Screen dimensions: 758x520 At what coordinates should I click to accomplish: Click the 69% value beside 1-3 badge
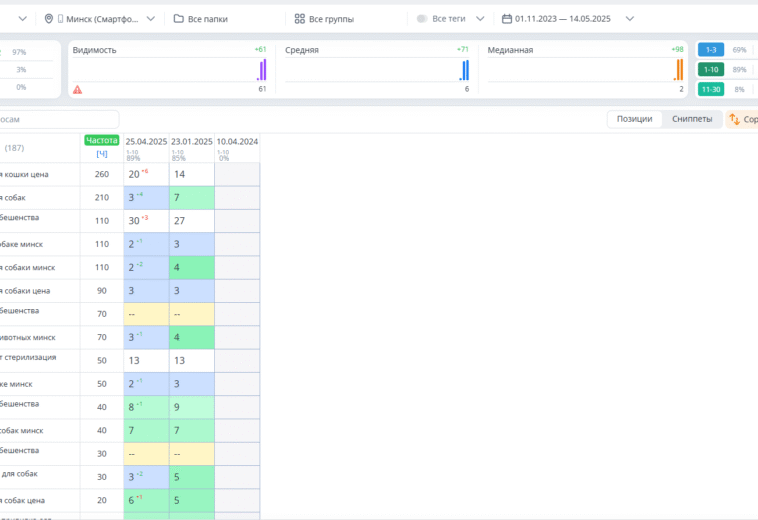[x=739, y=50]
